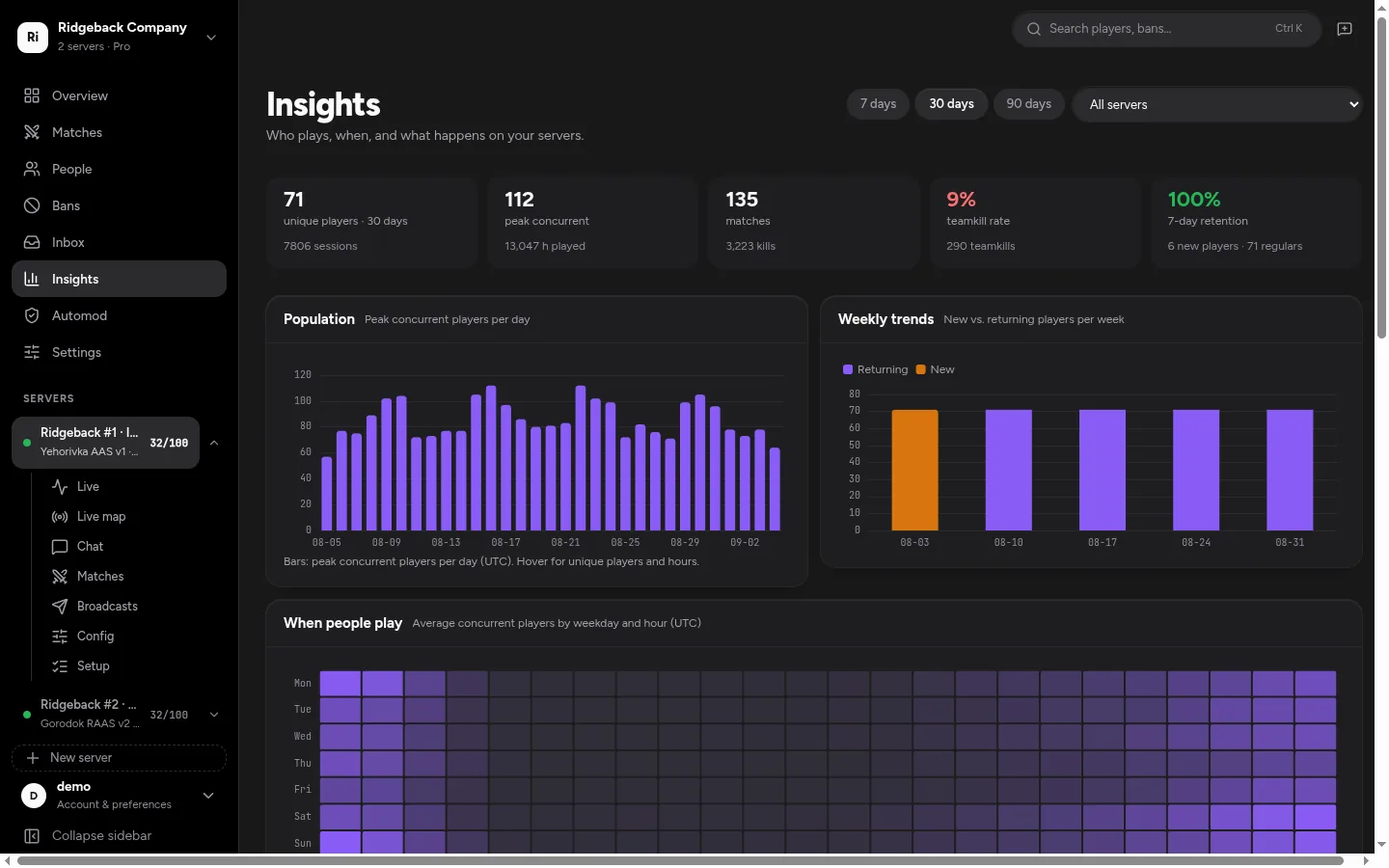Click the Collapse sidebar panel icon
1389x868 pixels.
32,836
